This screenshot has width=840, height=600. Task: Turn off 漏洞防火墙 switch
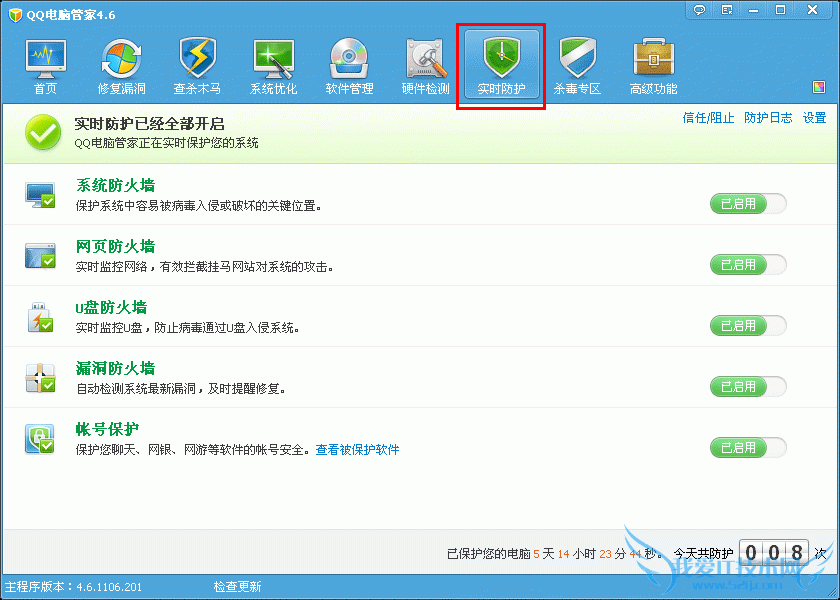(x=748, y=387)
